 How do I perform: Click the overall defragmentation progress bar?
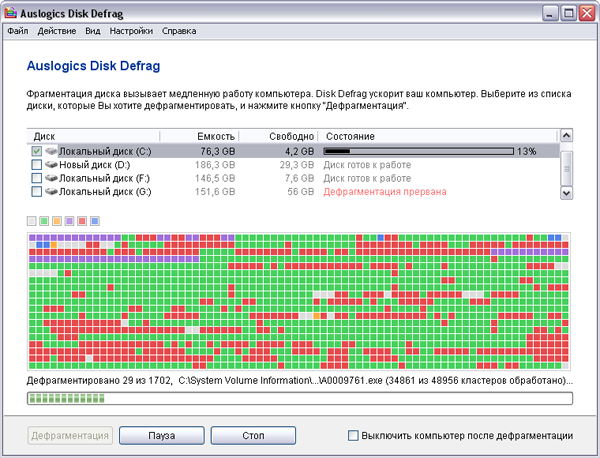pyautogui.click(x=300, y=398)
